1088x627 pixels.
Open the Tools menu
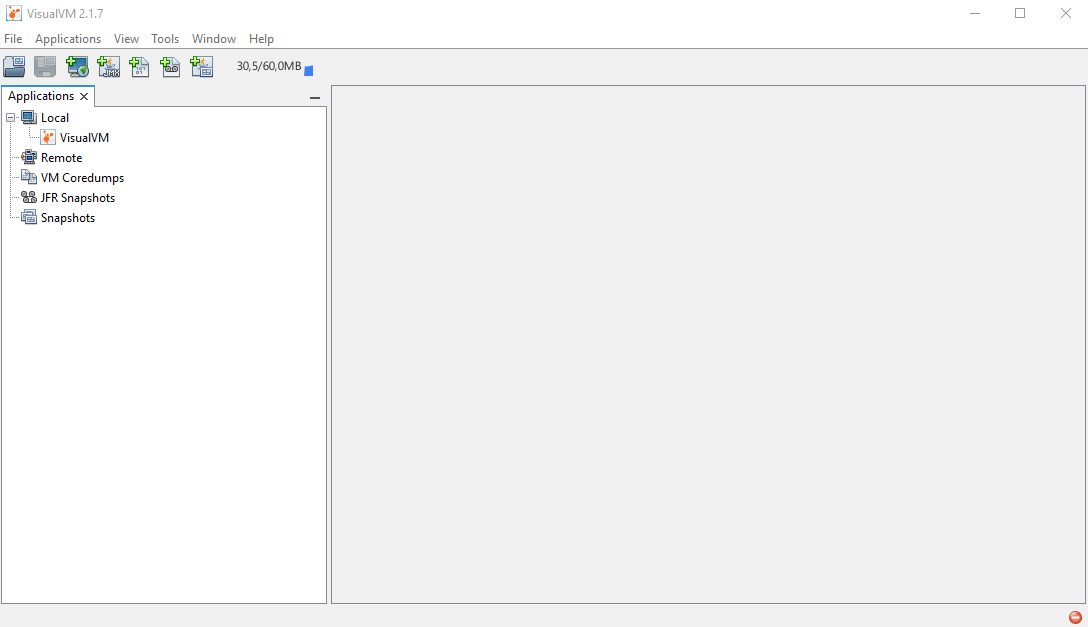click(x=165, y=39)
